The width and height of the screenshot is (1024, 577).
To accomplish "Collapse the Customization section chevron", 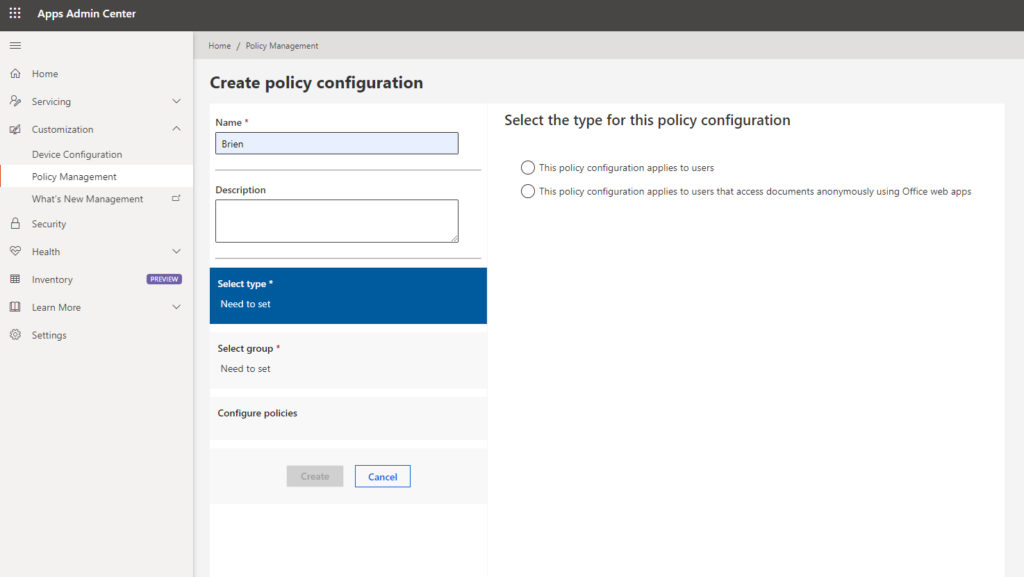I will point(176,129).
